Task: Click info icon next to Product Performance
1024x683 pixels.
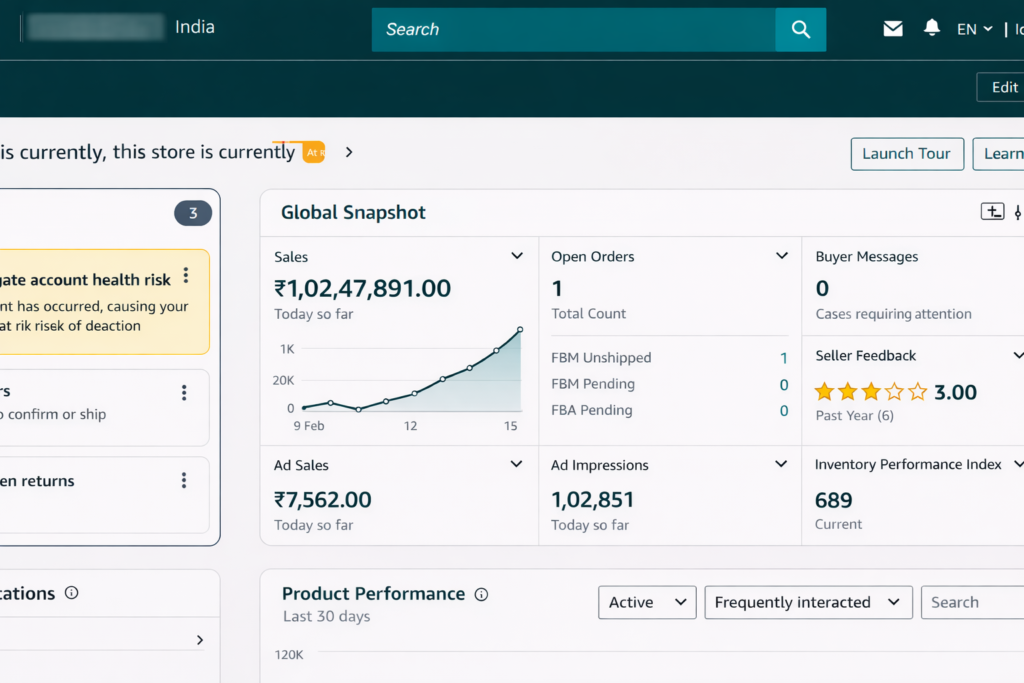Action: coord(481,594)
